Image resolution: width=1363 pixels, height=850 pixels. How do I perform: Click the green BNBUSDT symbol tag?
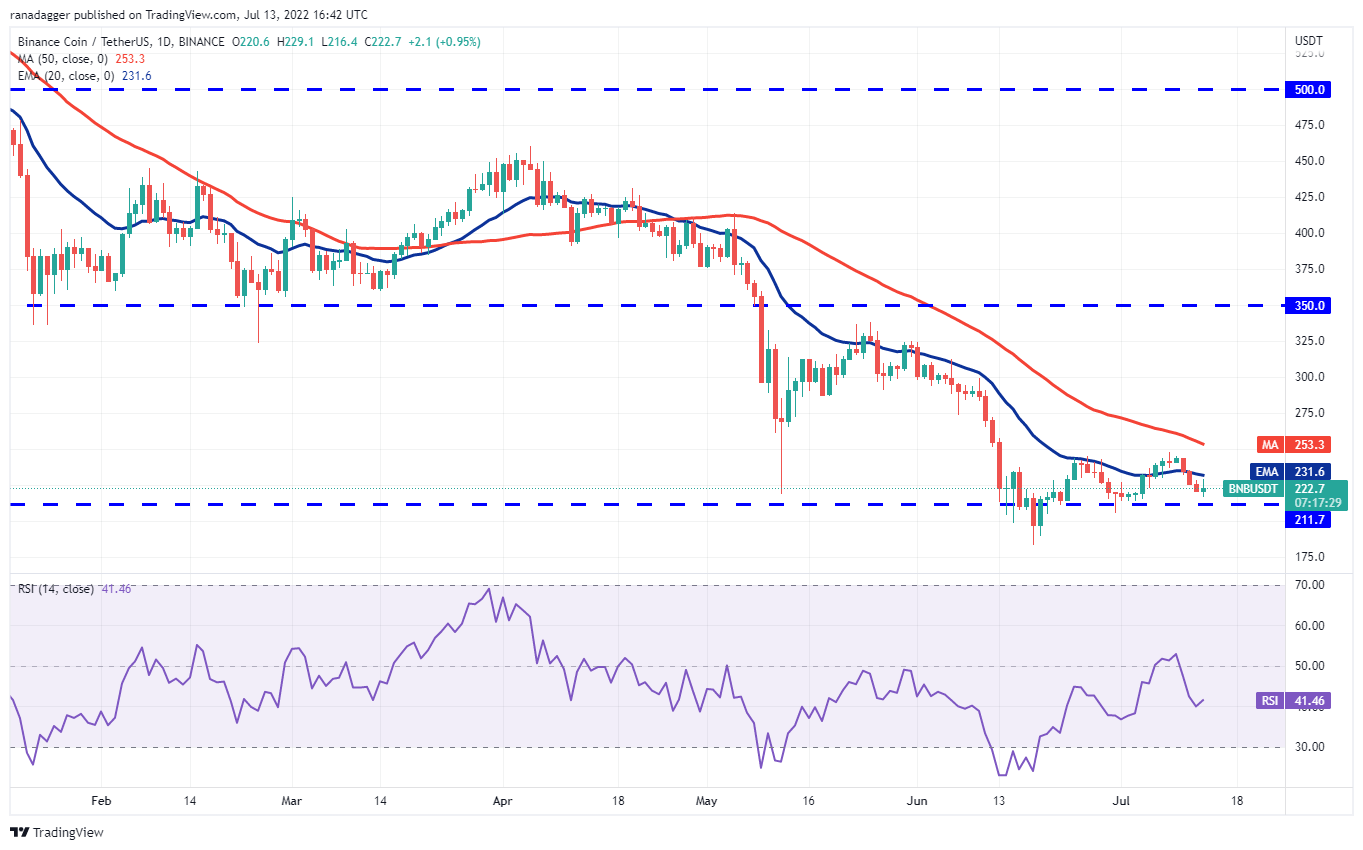click(1252, 489)
